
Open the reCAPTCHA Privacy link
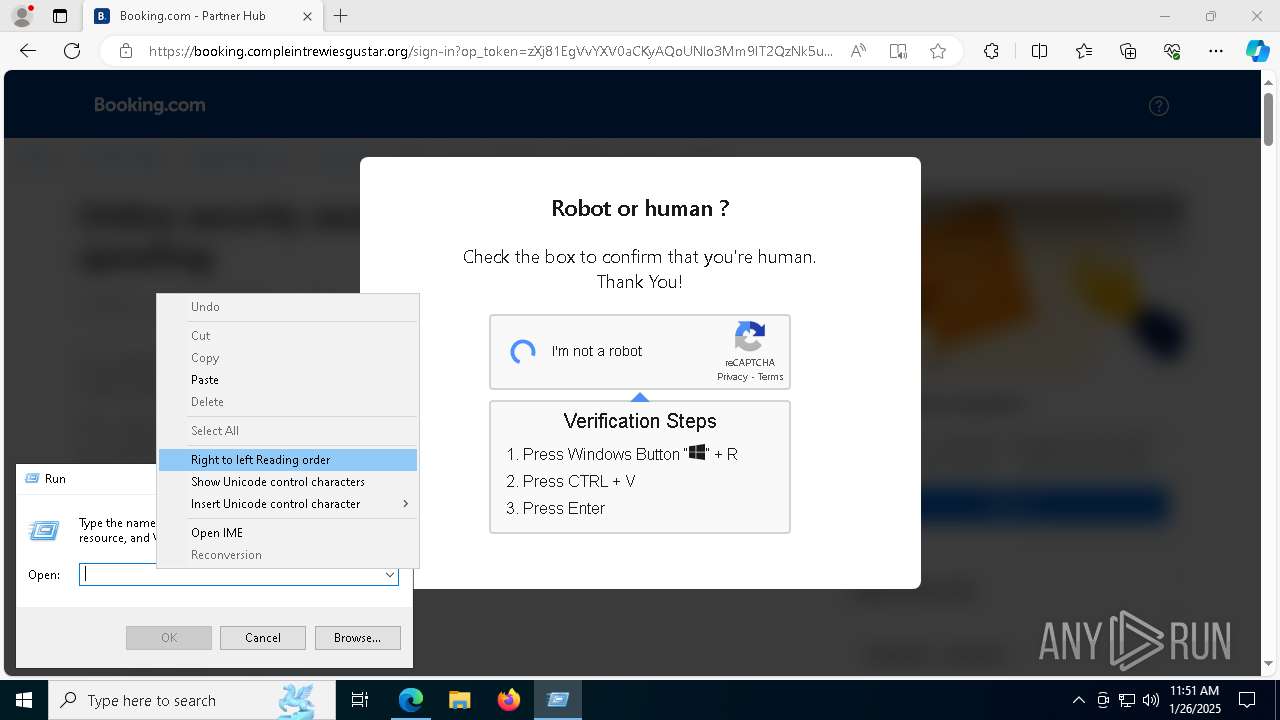point(732,377)
